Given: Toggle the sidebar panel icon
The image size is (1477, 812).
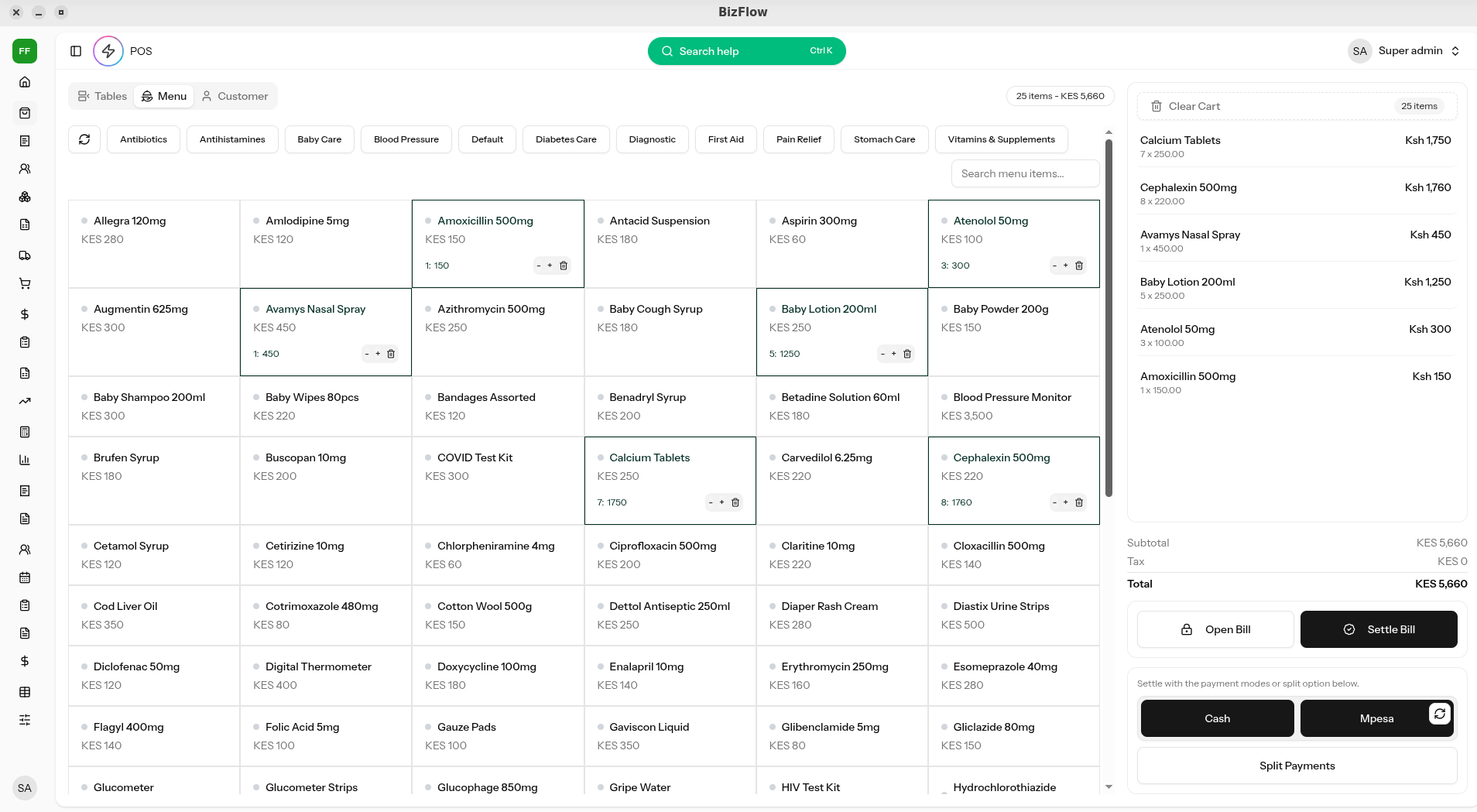Looking at the screenshot, I should click(76, 51).
